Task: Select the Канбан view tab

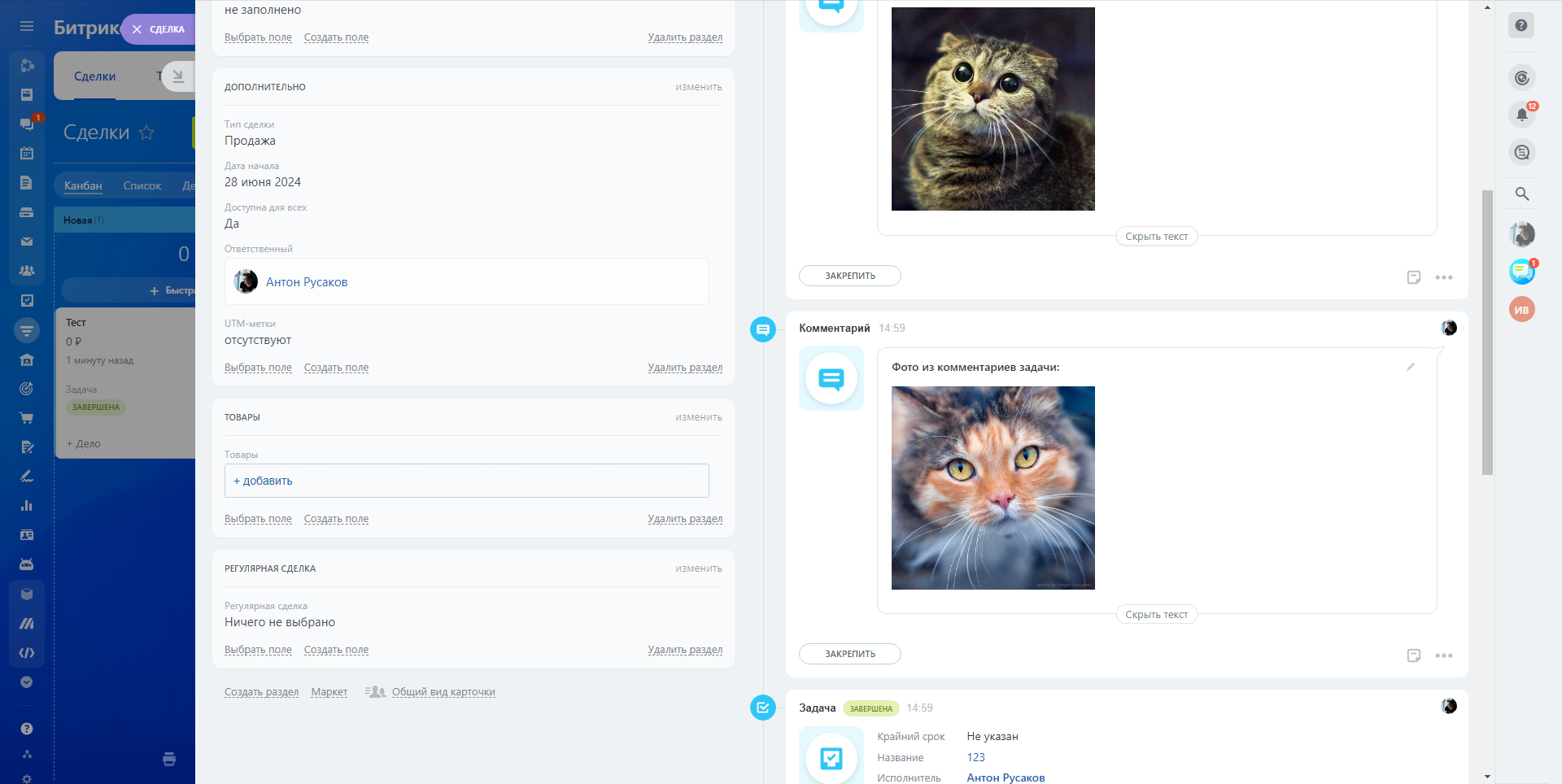Action: 83,185
